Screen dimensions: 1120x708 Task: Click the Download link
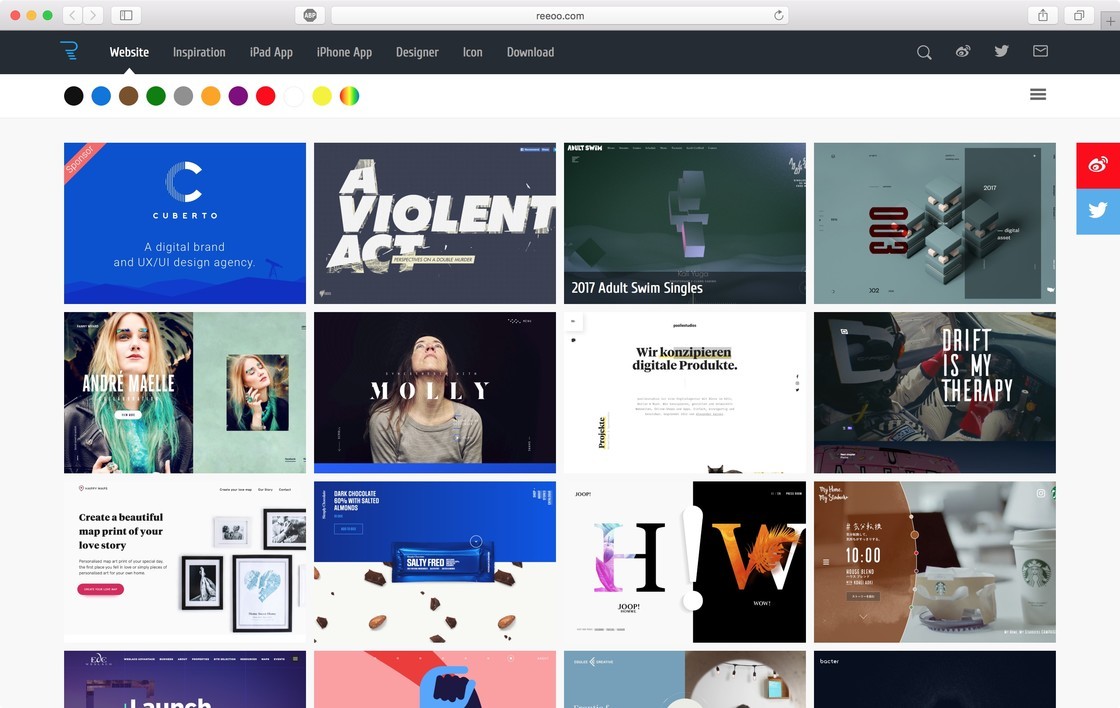[x=530, y=52]
